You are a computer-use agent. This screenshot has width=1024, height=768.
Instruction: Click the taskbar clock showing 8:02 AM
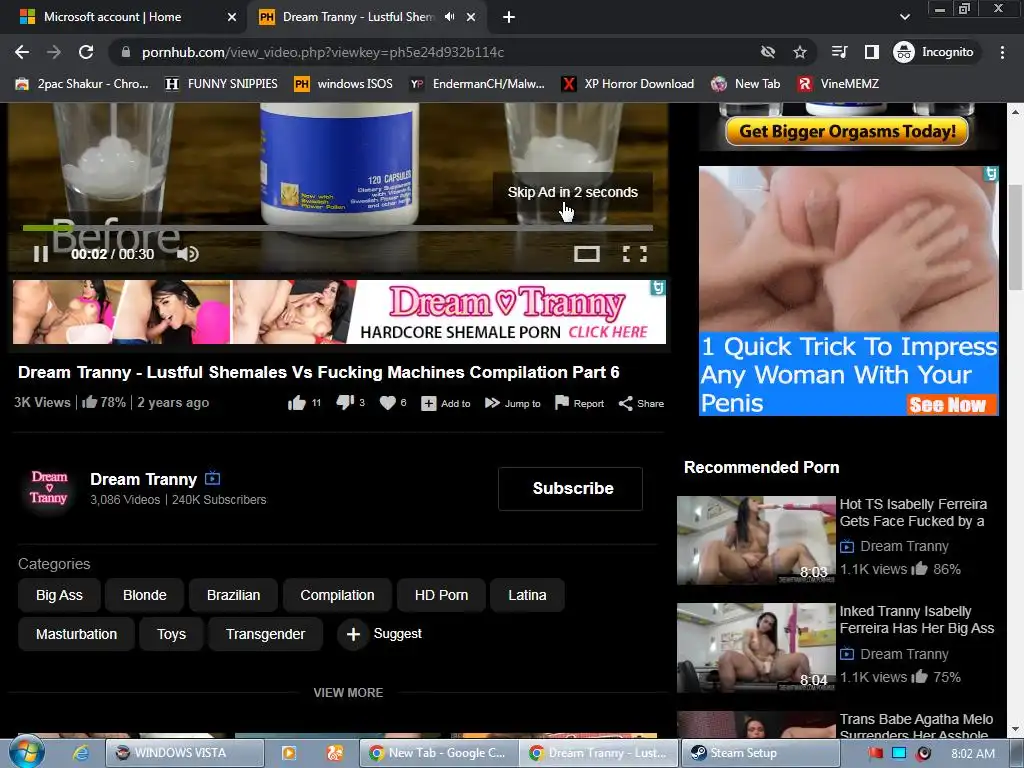click(x=973, y=754)
